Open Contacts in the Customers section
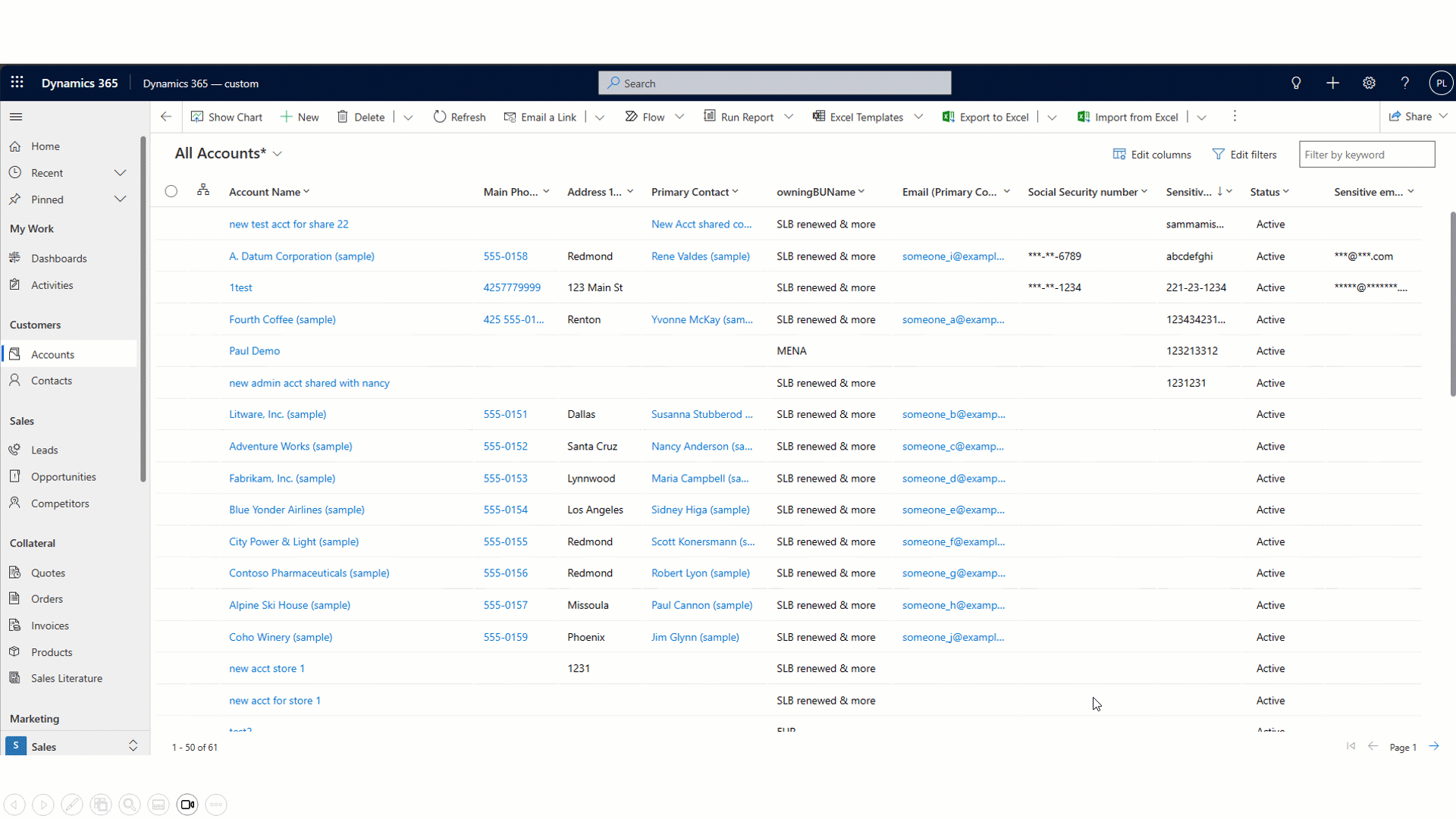 52,381
